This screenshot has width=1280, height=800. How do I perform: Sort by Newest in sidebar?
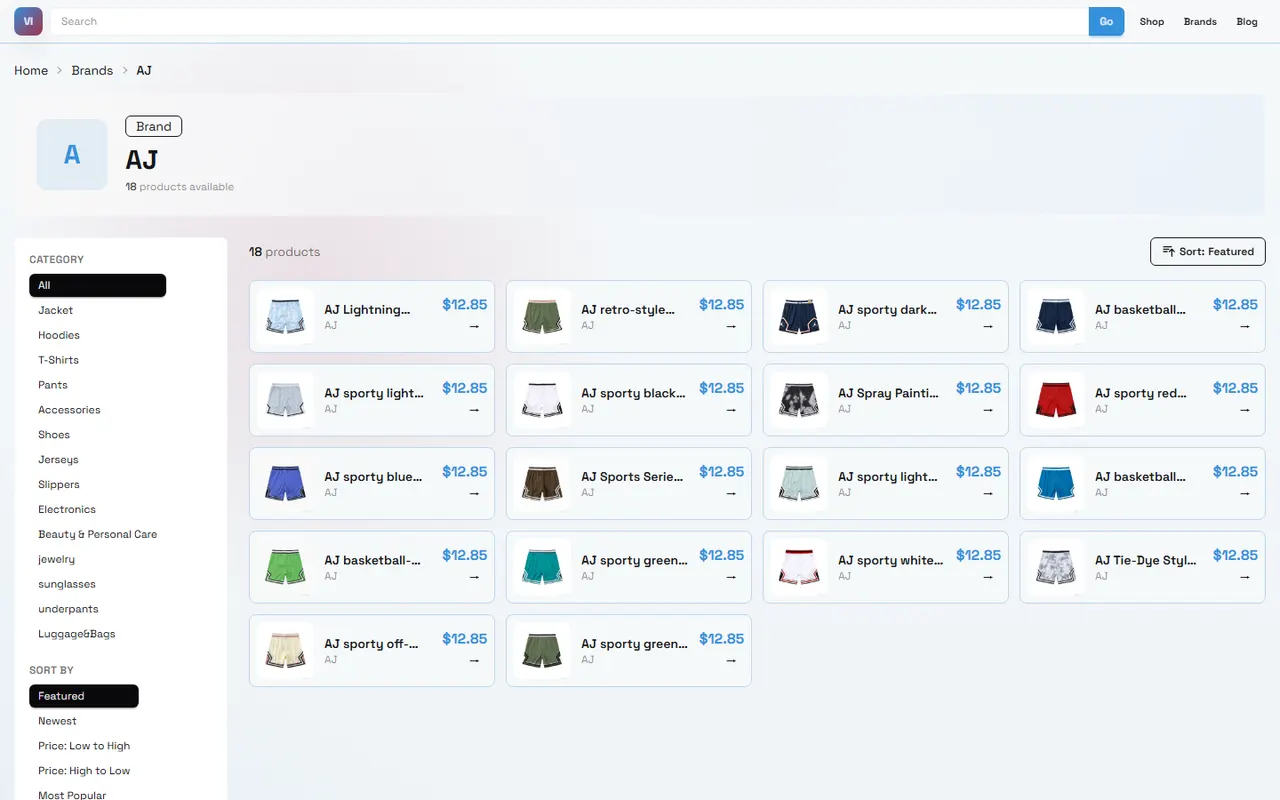[84, 721]
